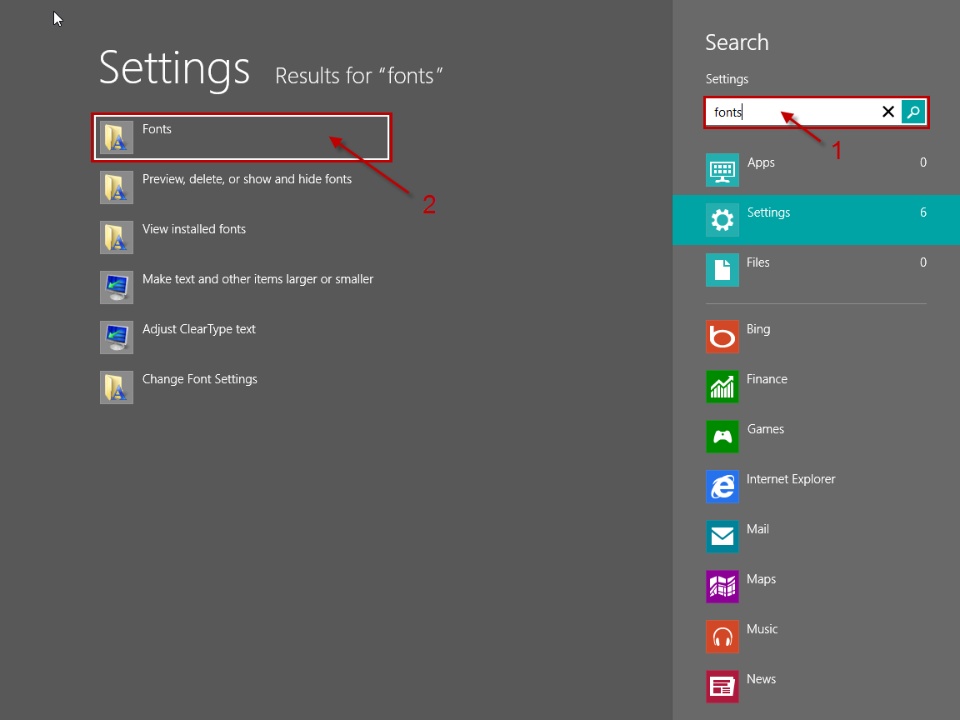Open the Finance chart icon

tap(722, 387)
